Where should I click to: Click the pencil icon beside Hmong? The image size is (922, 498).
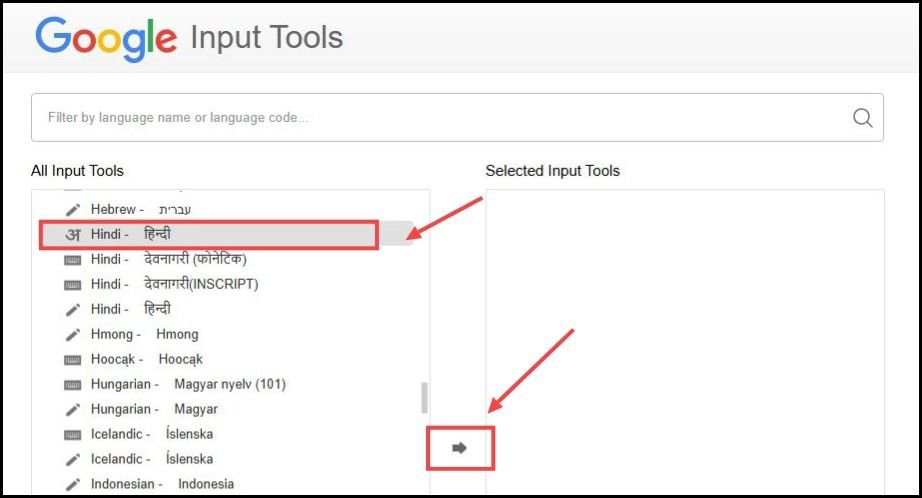pos(72,335)
